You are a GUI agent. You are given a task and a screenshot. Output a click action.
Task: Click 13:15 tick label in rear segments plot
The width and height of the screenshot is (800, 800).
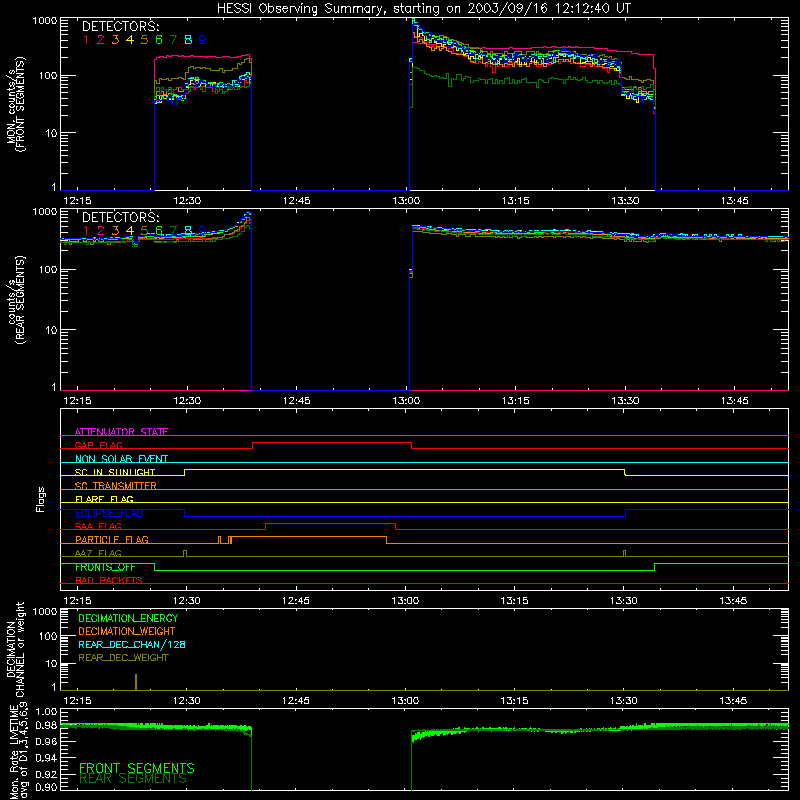click(x=515, y=401)
